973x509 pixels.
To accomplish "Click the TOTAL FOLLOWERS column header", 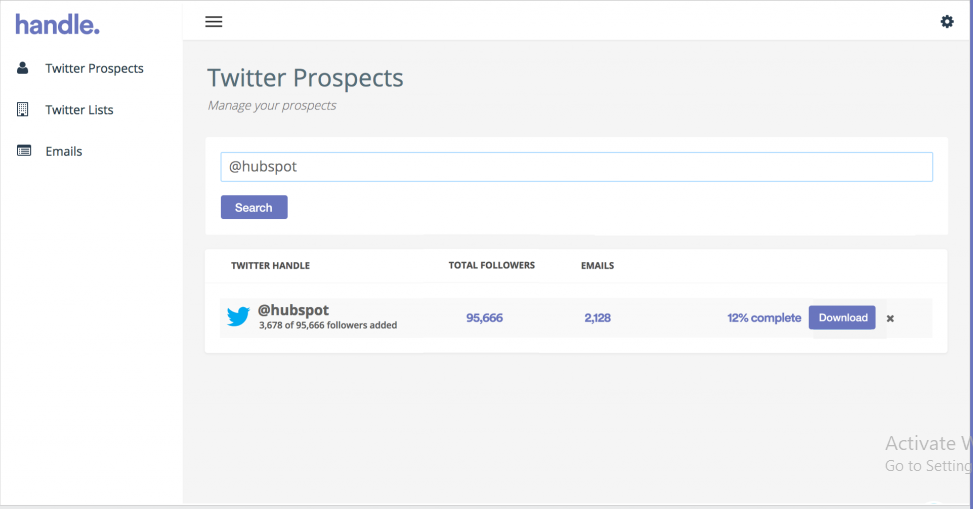I will point(491,265).
